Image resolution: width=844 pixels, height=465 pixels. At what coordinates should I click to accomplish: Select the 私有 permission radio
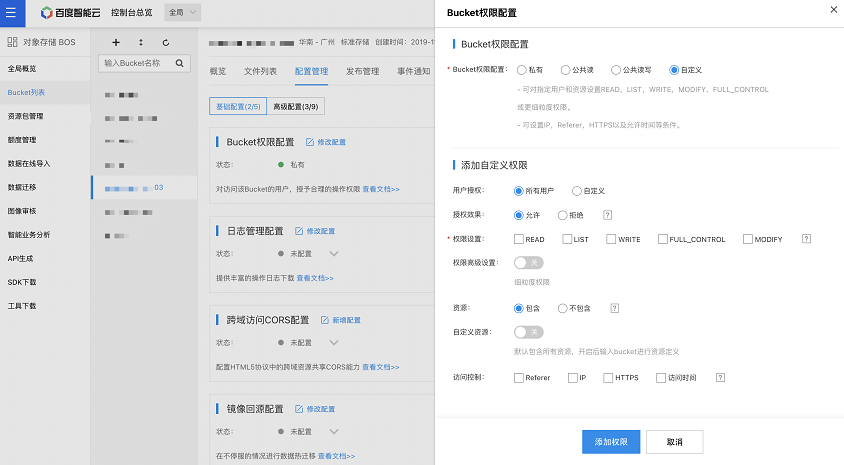[x=521, y=70]
